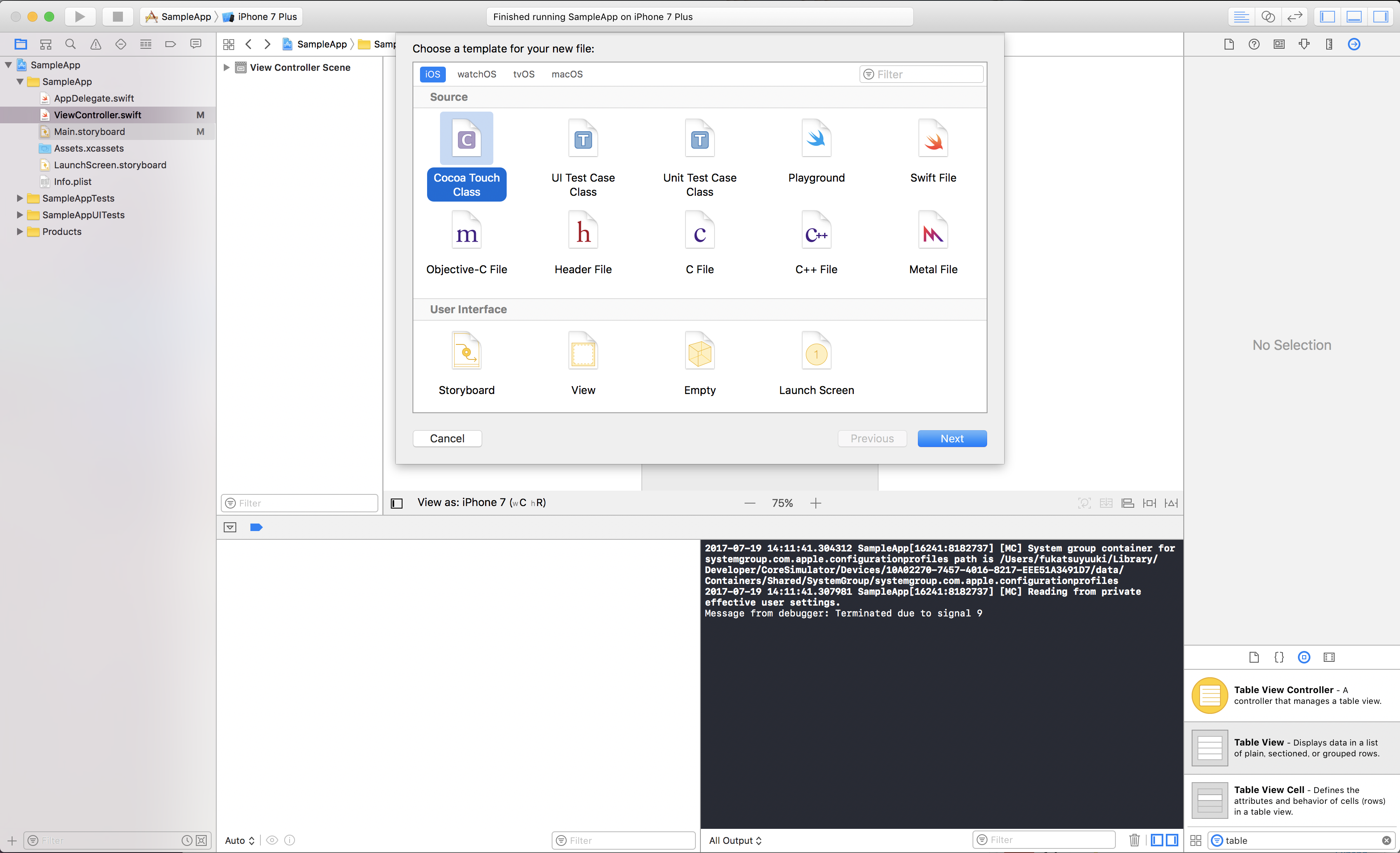Show the Attributes inspector

1304,44
